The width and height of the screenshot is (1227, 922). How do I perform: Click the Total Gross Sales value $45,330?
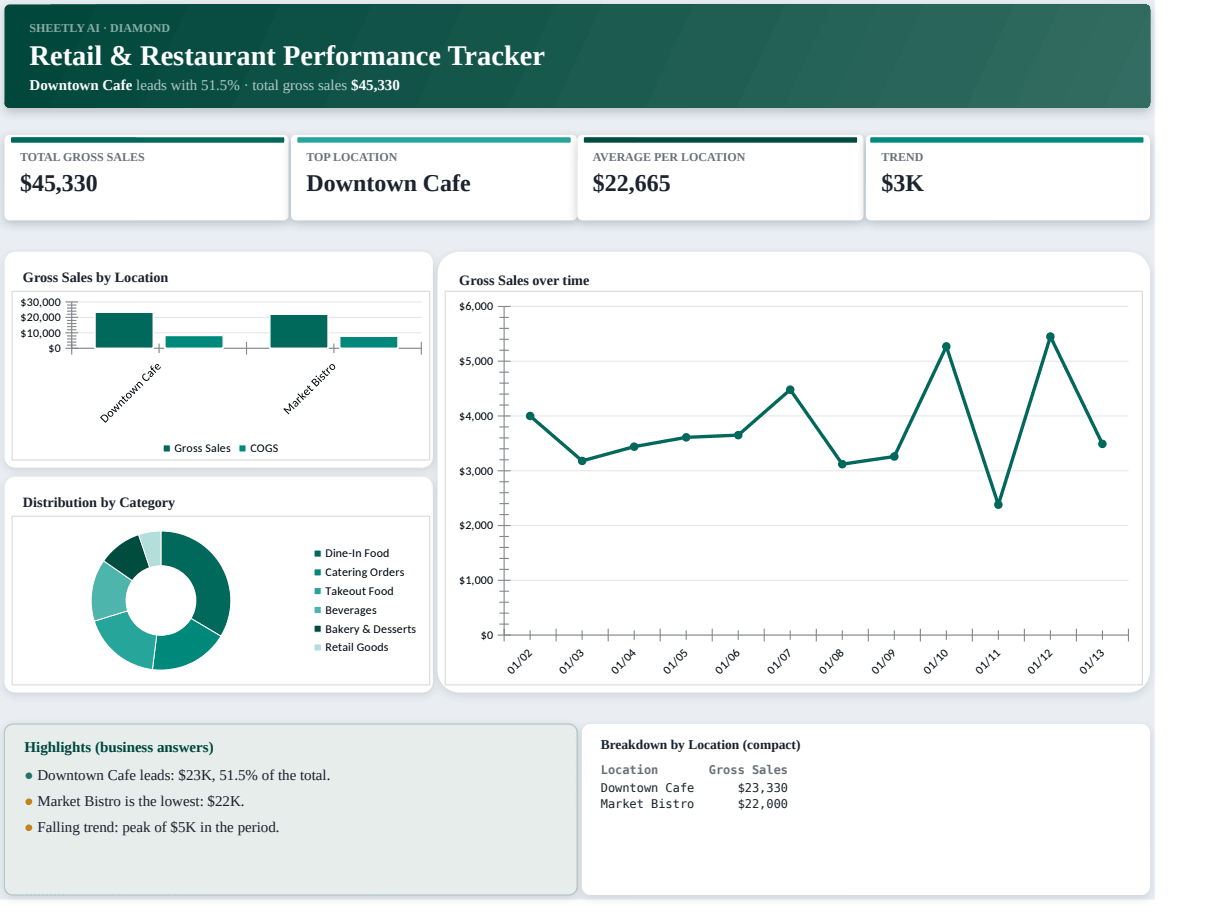pyautogui.click(x=59, y=184)
